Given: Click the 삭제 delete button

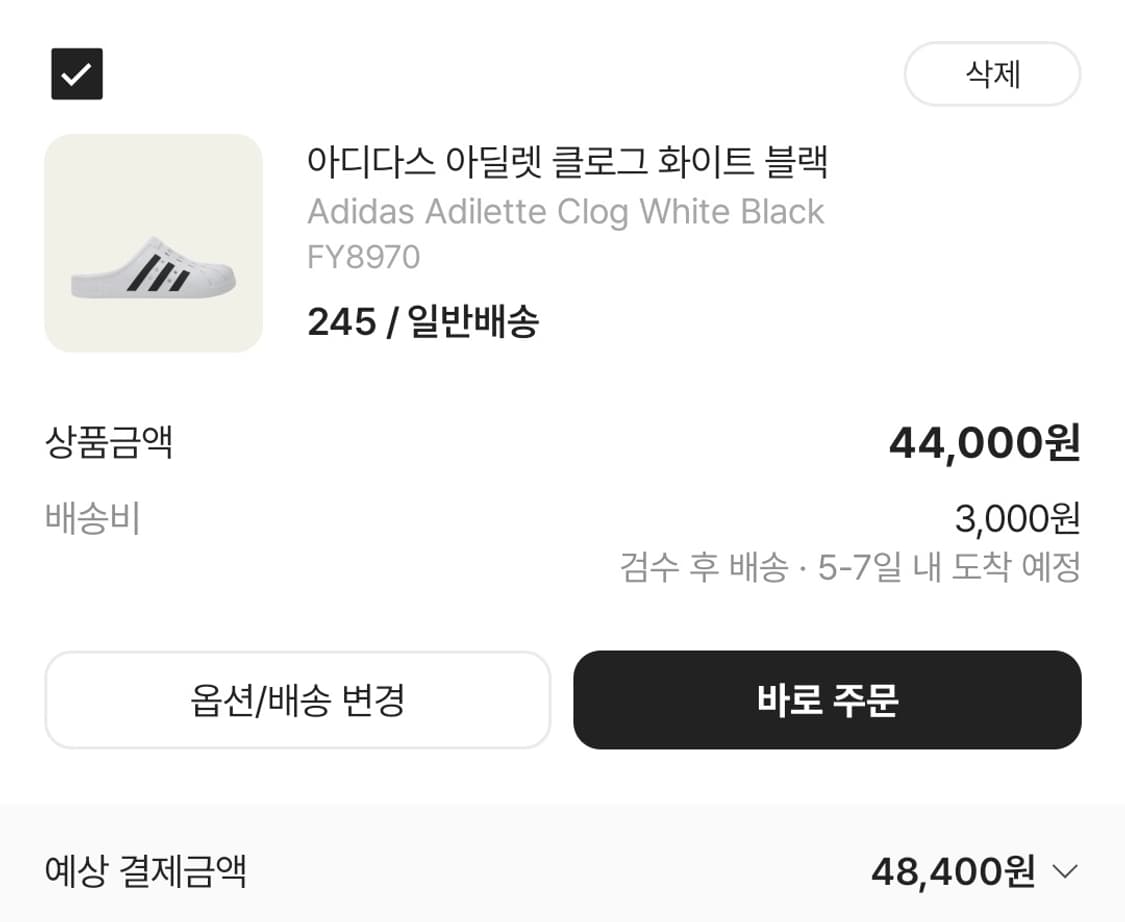Looking at the screenshot, I should [x=992, y=74].
